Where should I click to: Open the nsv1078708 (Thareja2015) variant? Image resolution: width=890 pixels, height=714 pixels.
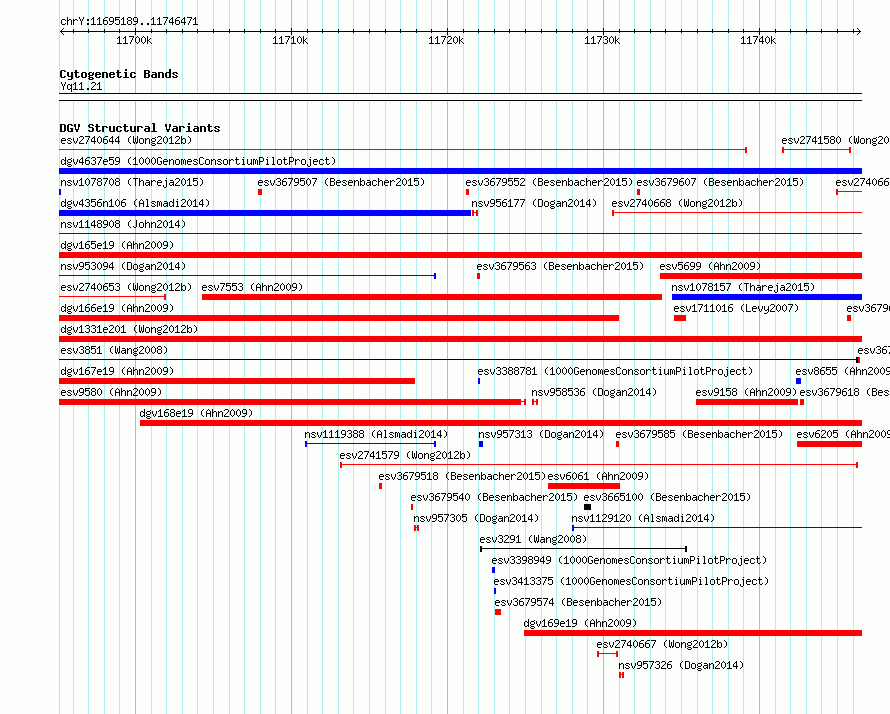[132, 182]
